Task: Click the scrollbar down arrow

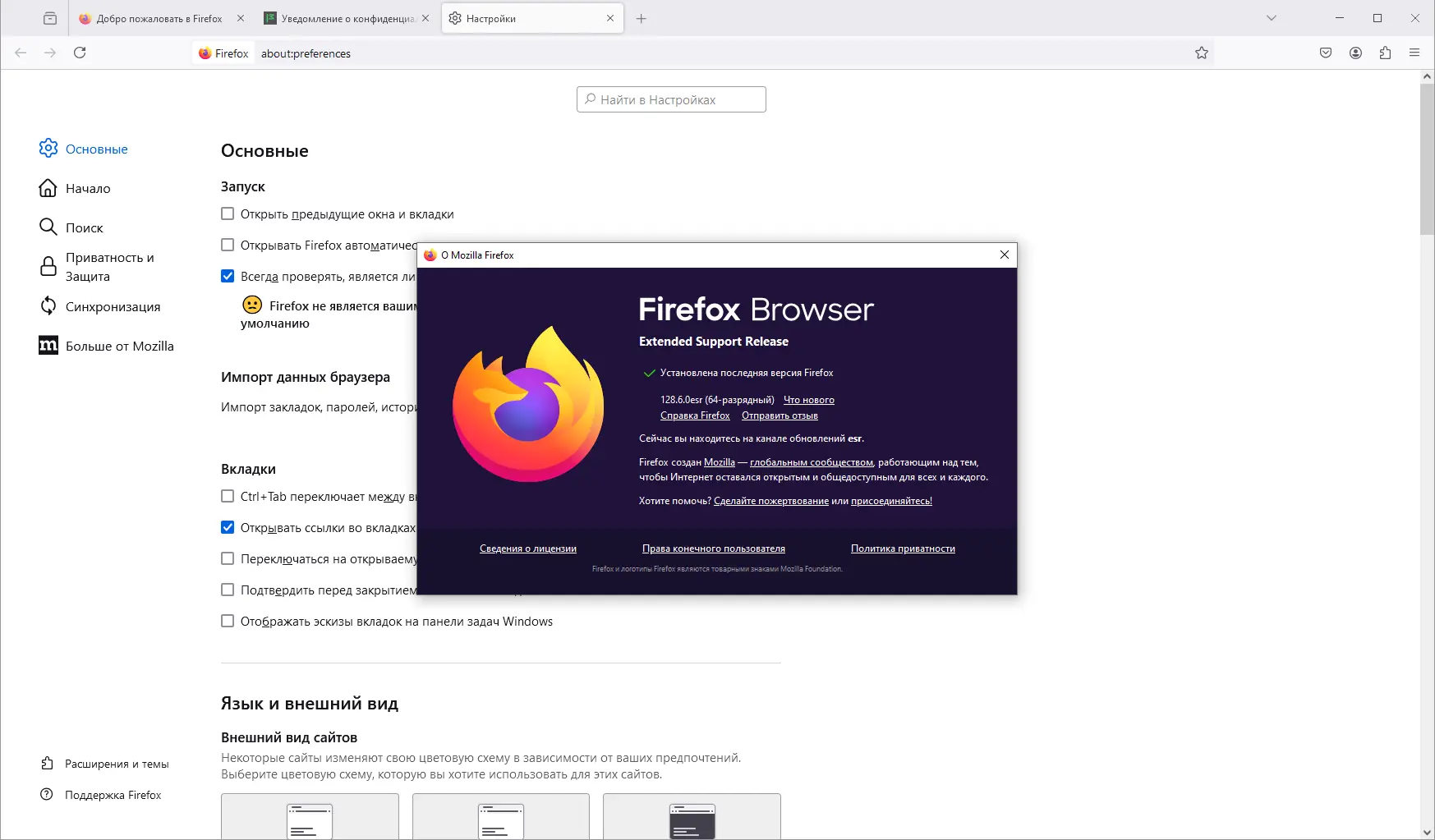Action: click(1427, 832)
